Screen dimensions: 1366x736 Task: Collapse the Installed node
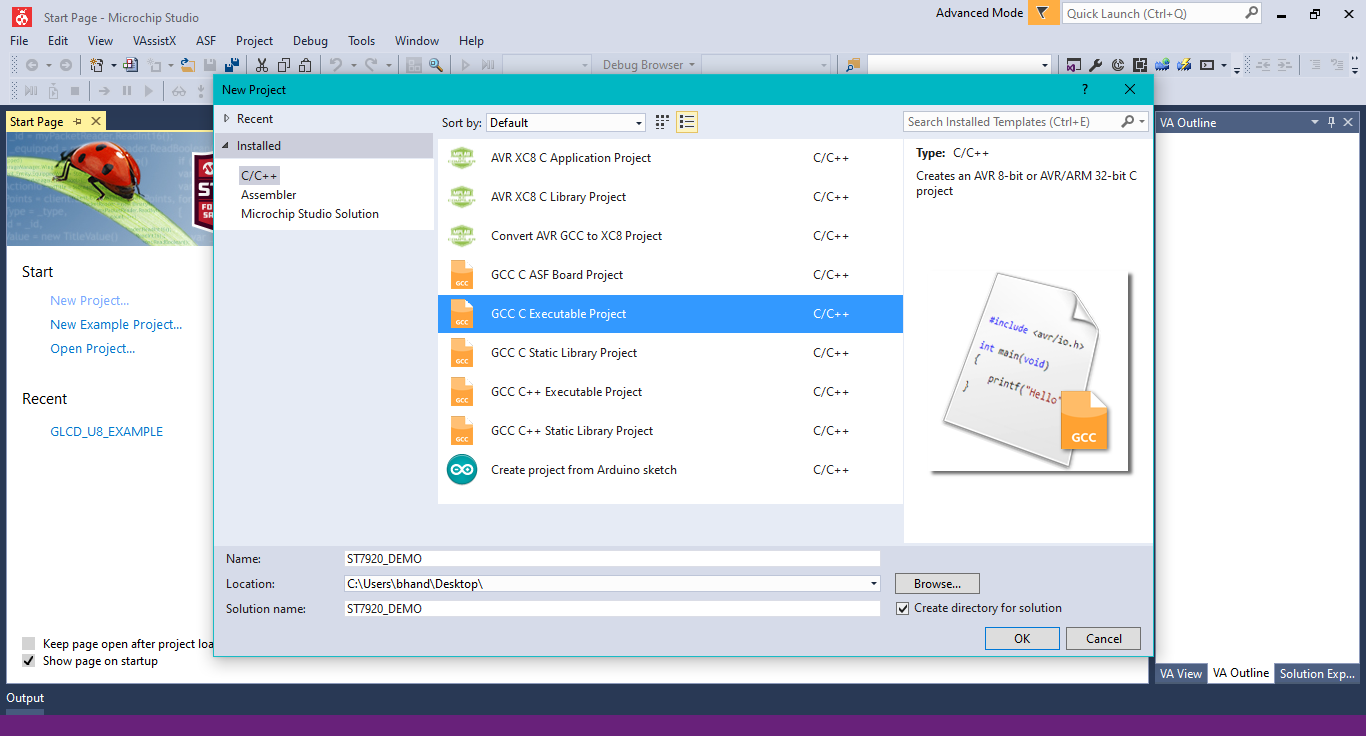point(227,146)
